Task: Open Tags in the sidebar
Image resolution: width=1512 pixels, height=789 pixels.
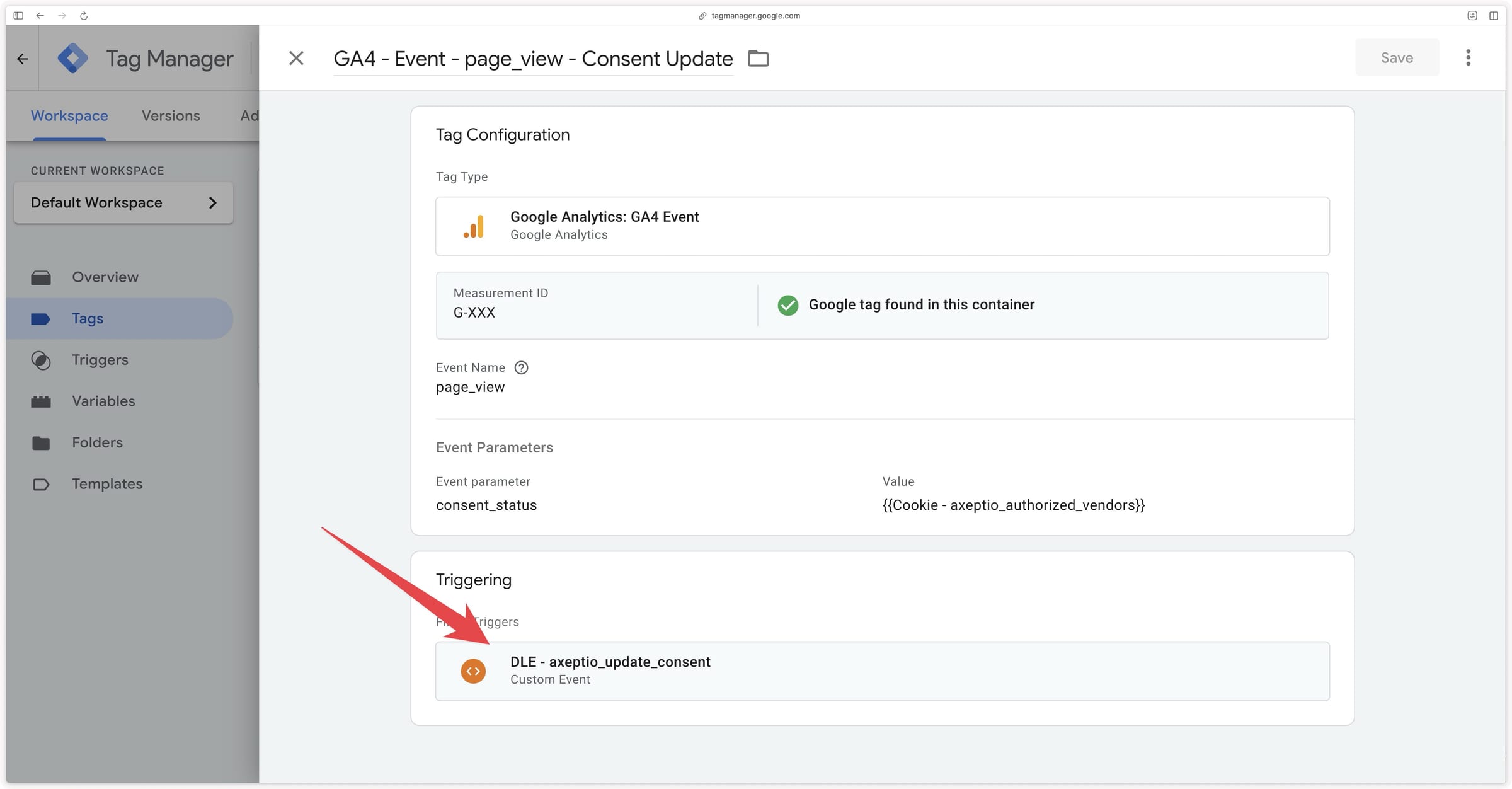Action: 120,318
